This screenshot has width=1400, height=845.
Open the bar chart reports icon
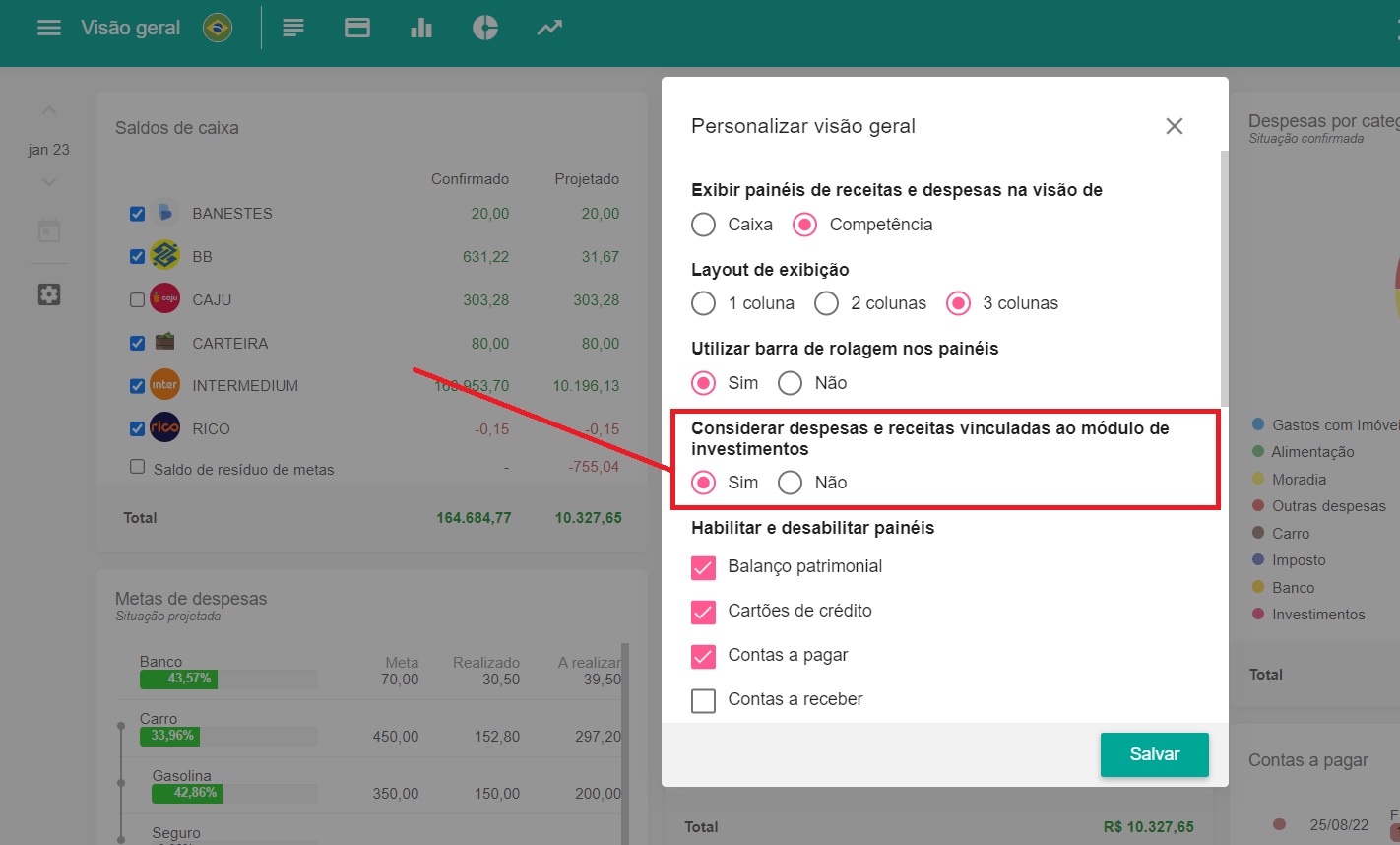pyautogui.click(x=421, y=28)
